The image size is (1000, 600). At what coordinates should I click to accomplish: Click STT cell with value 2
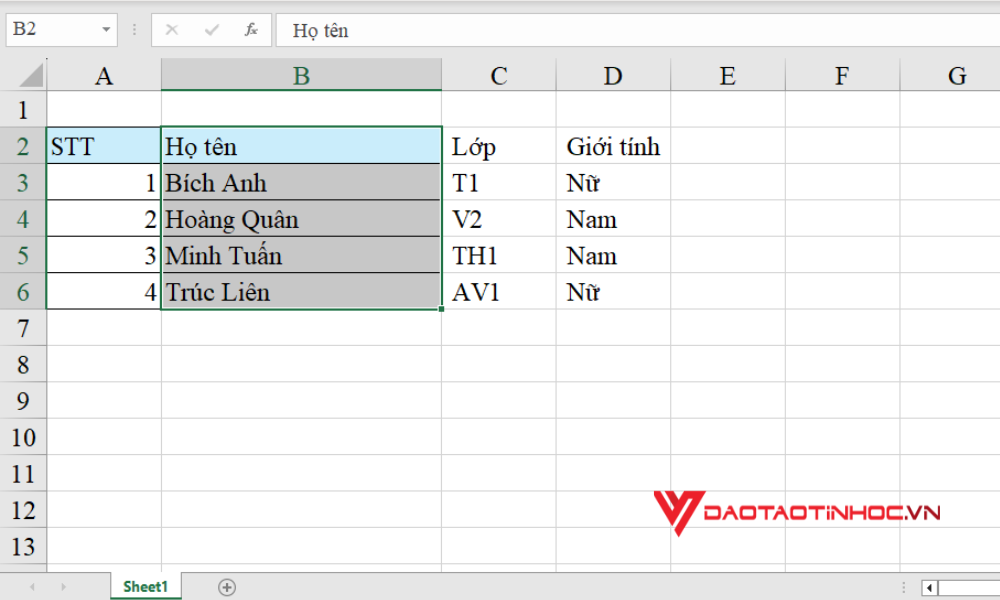(104, 219)
